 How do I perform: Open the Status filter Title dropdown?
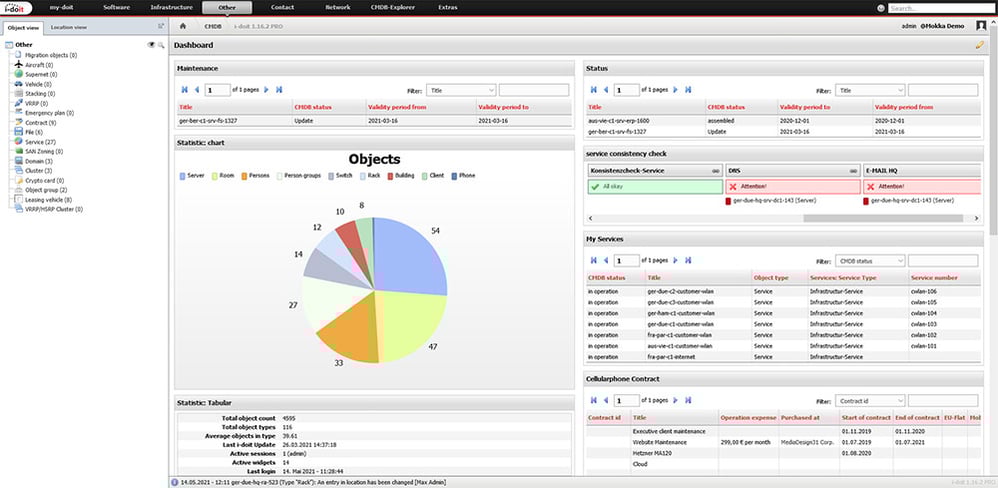click(870, 90)
